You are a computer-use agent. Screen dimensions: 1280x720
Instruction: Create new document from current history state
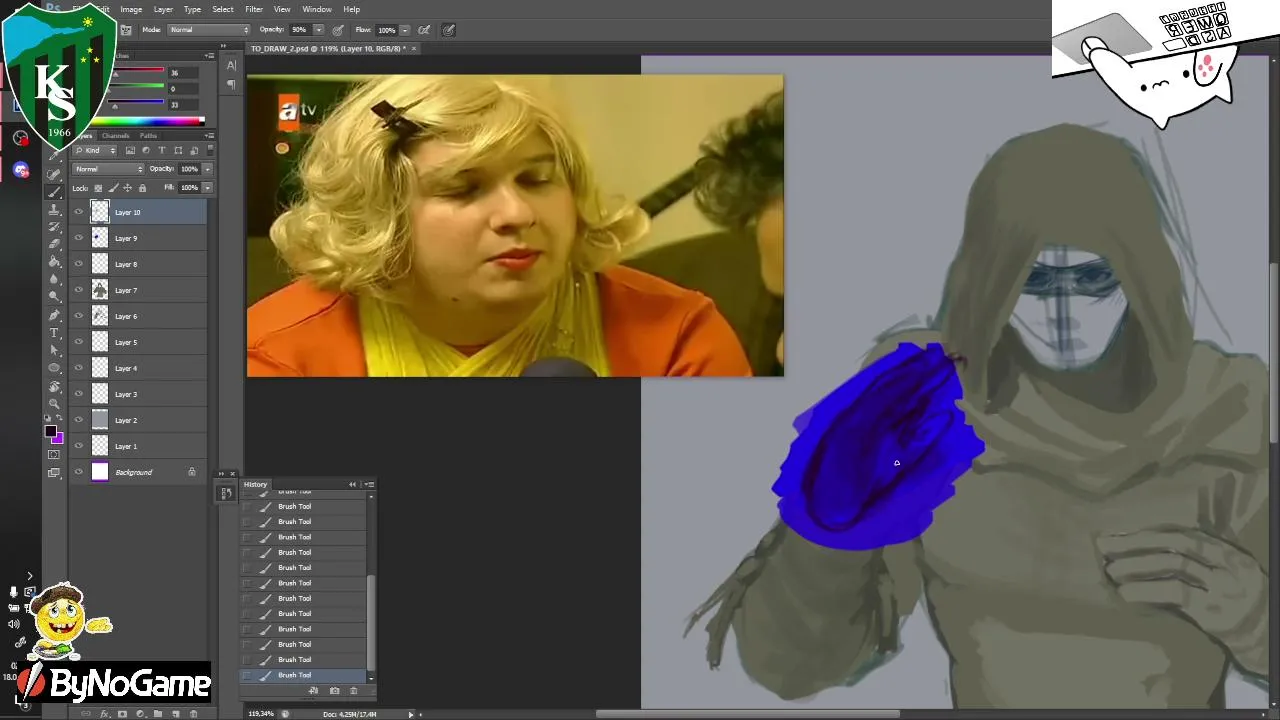(313, 691)
